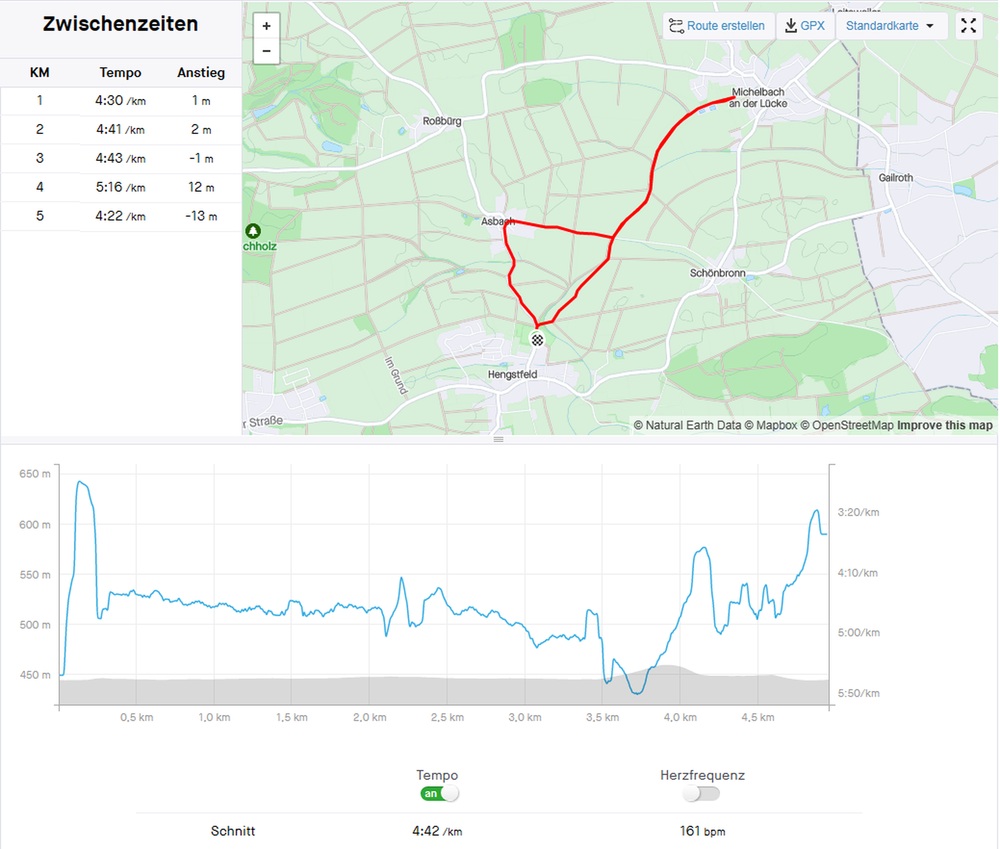The width and height of the screenshot is (1000, 849).
Task: Click the green tree park icon
Action: [252, 229]
